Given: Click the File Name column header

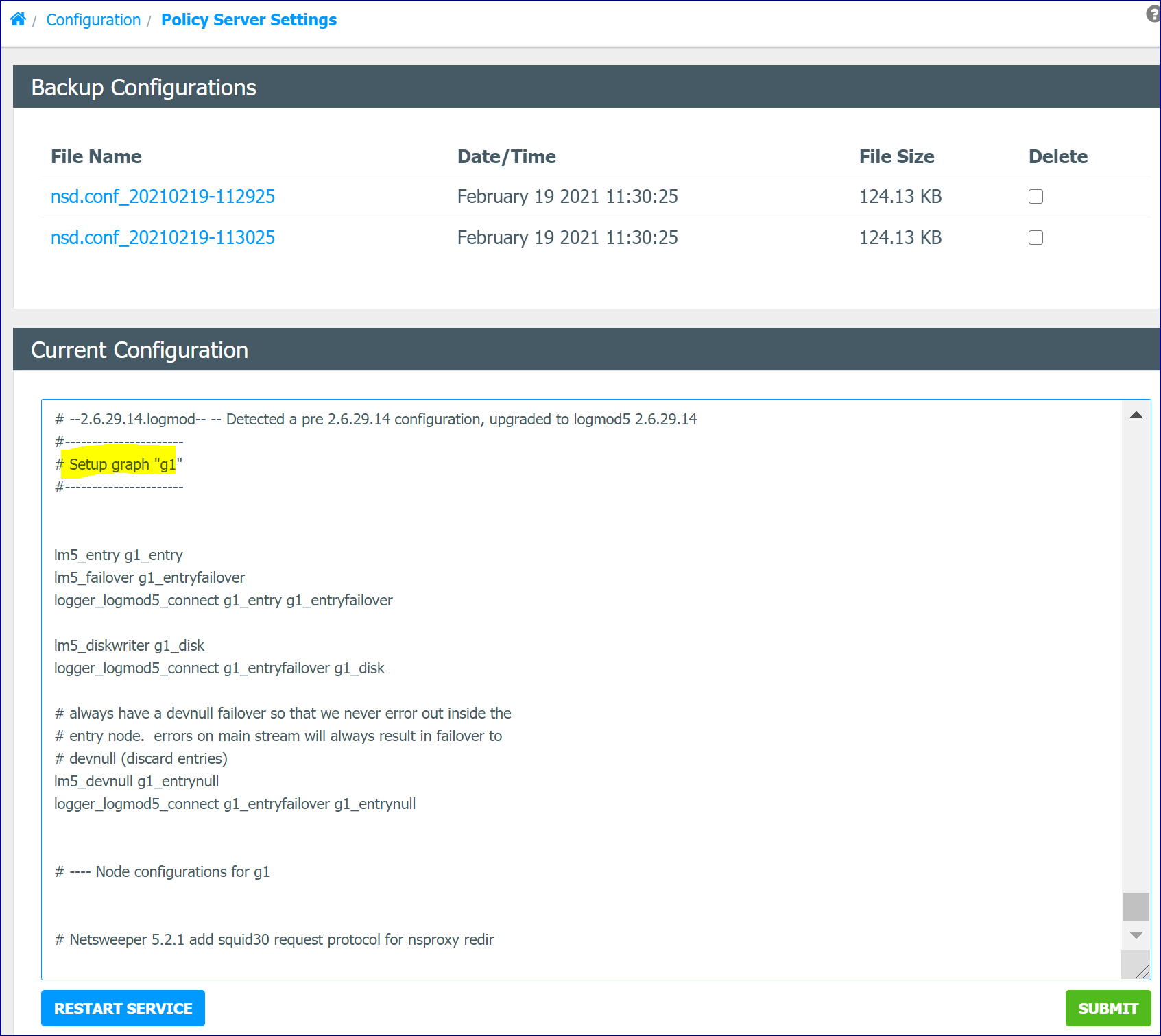Looking at the screenshot, I should pyautogui.click(x=97, y=157).
